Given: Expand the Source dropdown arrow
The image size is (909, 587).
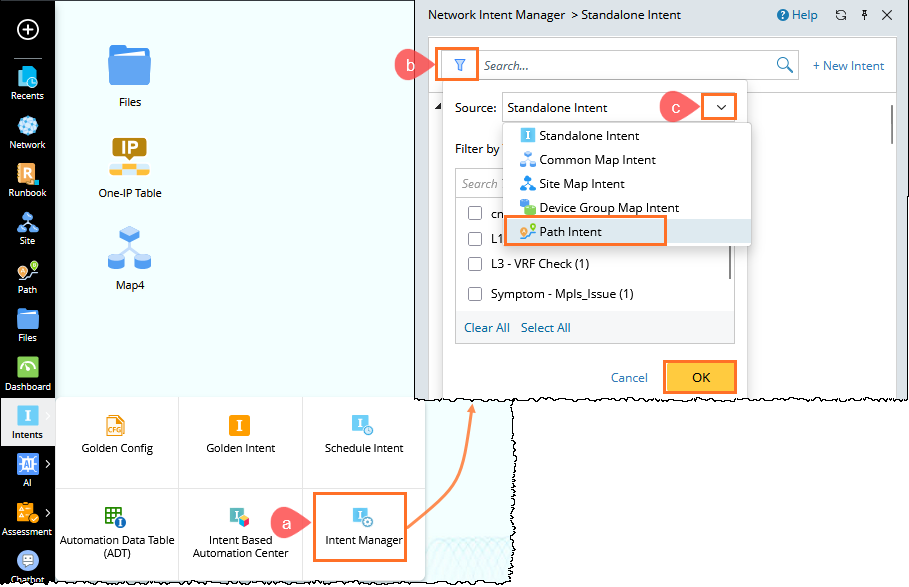Looking at the screenshot, I should pyautogui.click(x=721, y=107).
